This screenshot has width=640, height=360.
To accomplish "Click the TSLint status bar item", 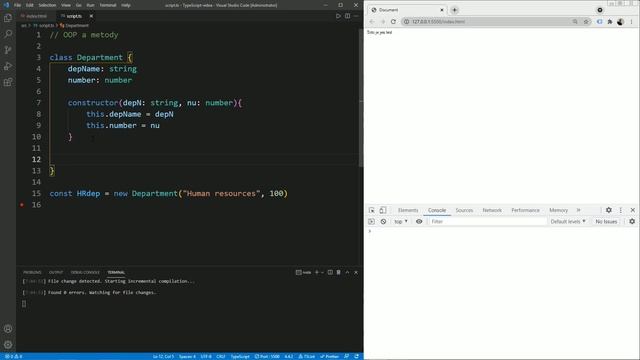I will click(307, 356).
